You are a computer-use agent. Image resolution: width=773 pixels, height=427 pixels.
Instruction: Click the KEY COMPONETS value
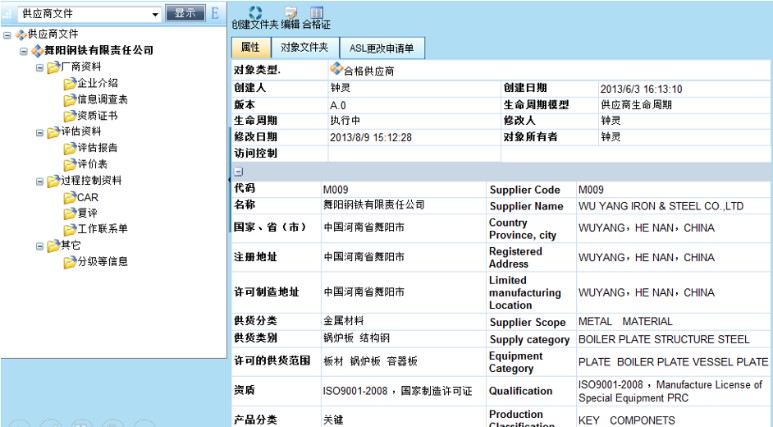click(x=627, y=420)
